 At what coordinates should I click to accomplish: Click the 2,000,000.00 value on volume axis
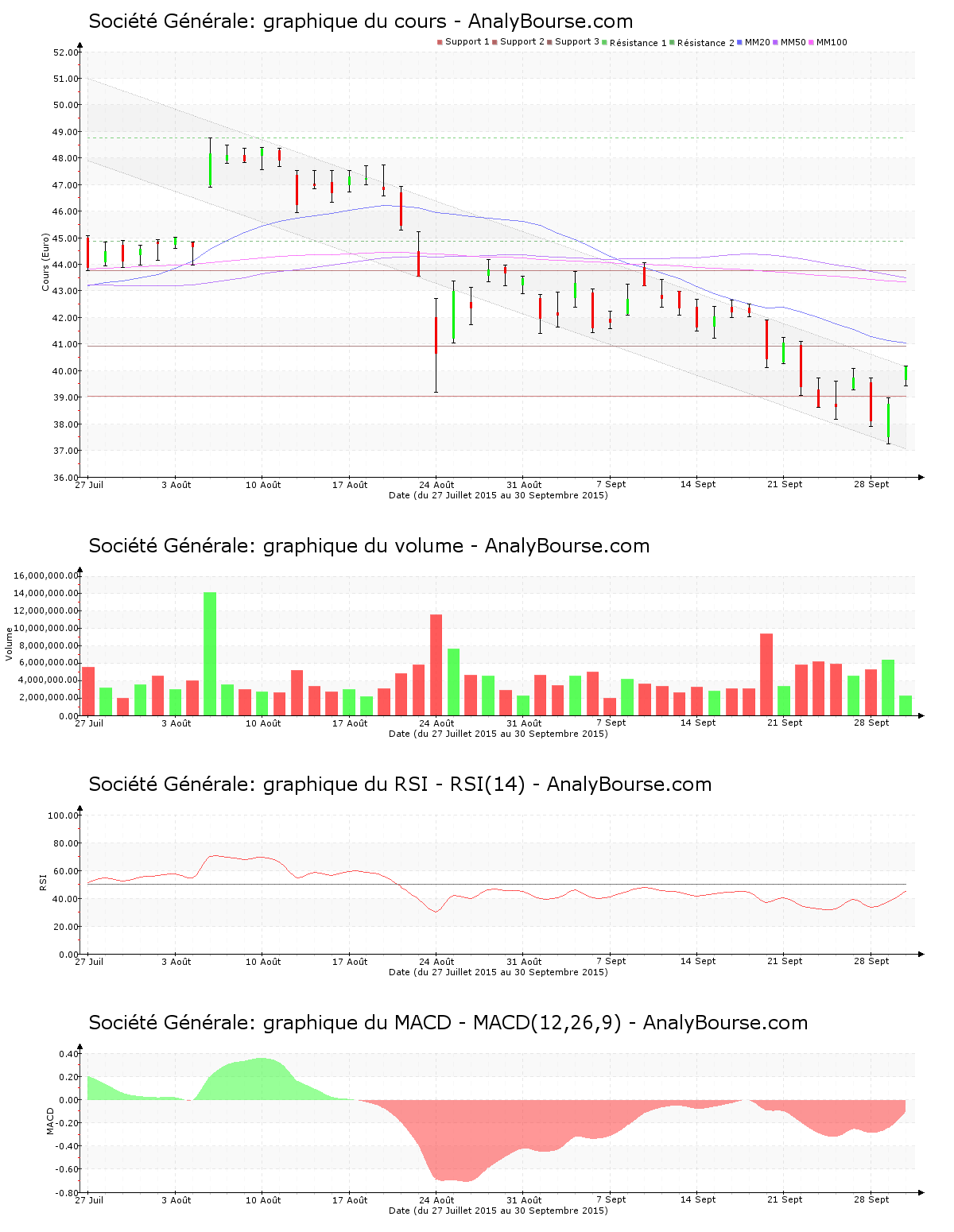coord(49,698)
